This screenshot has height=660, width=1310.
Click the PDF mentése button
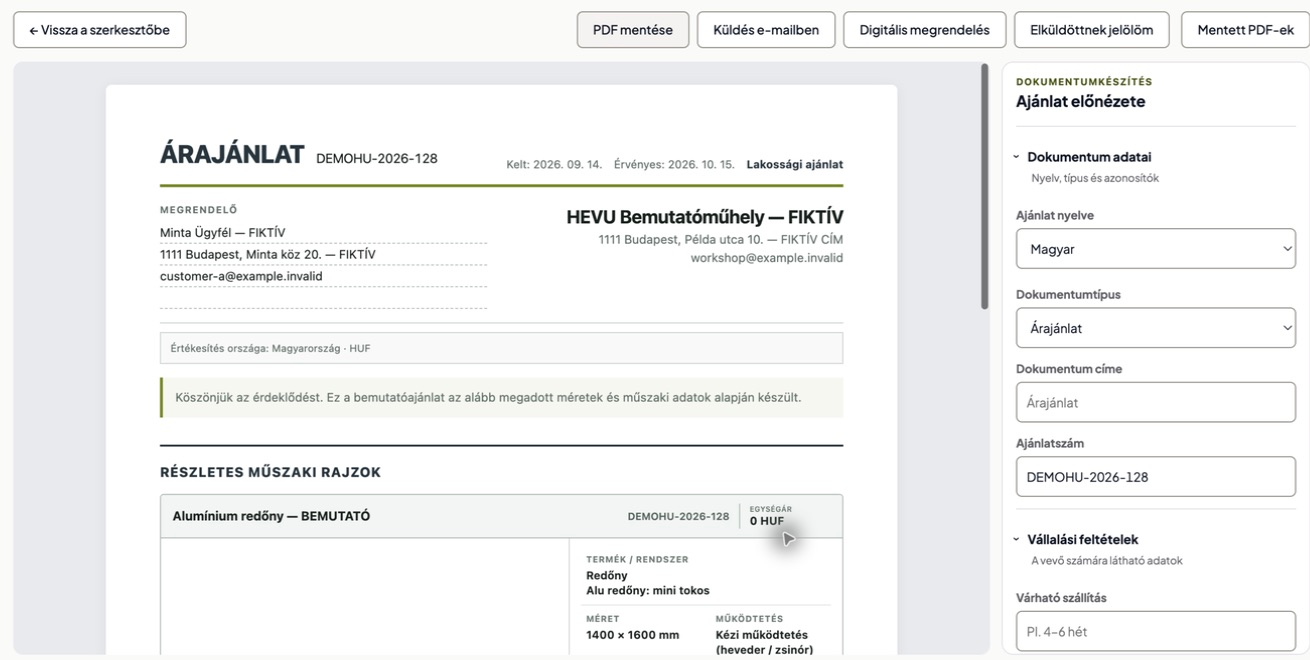pos(633,30)
